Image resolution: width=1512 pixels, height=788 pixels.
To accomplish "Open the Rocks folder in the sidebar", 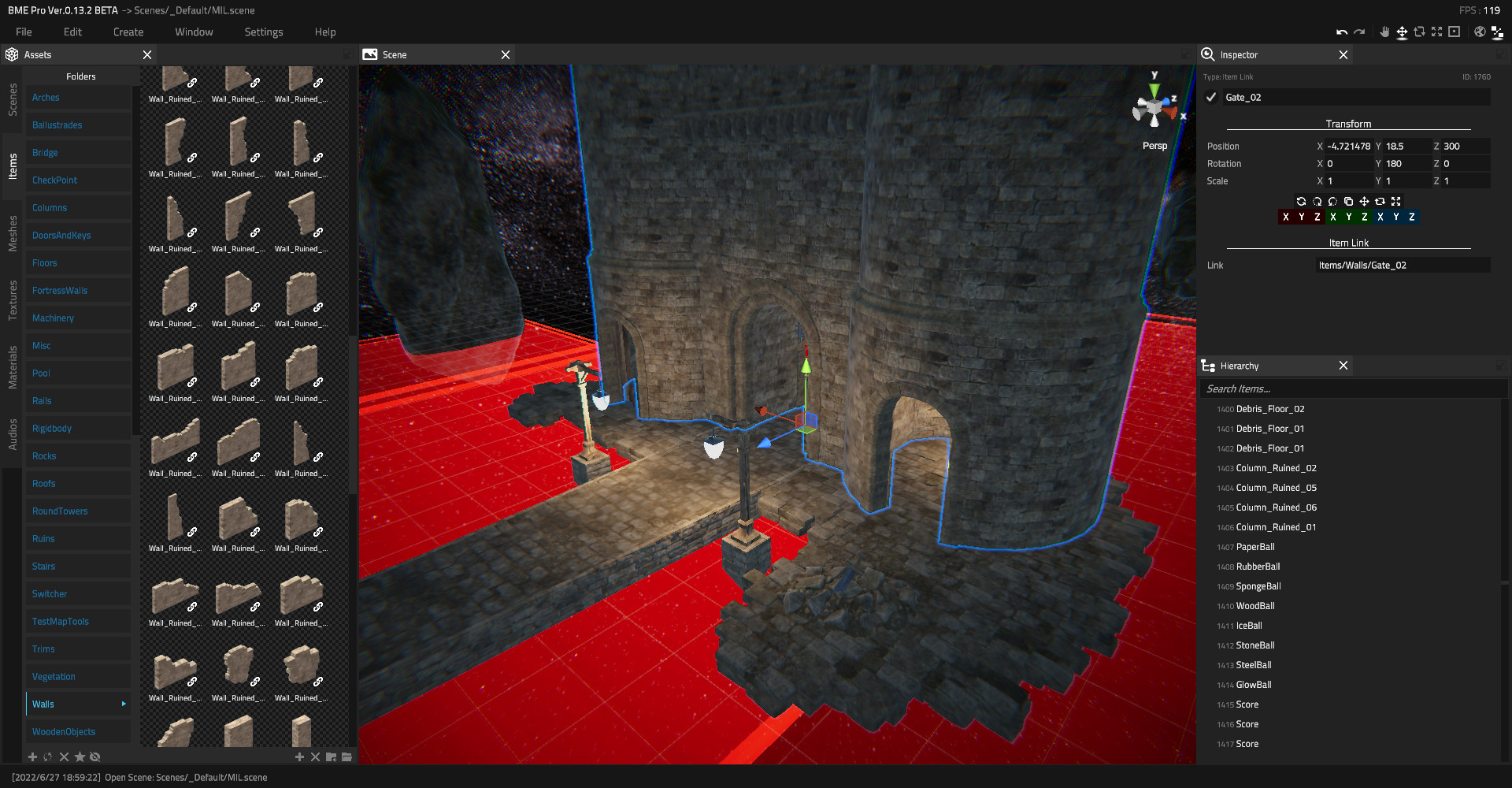I will click(x=44, y=455).
